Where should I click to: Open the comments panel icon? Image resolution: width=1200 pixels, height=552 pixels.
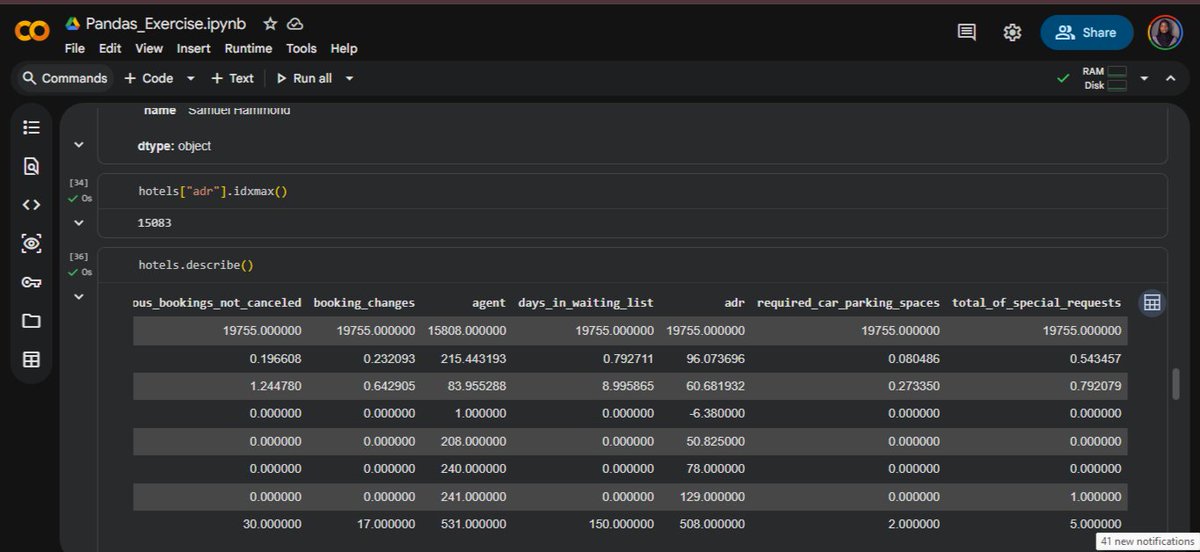967,32
